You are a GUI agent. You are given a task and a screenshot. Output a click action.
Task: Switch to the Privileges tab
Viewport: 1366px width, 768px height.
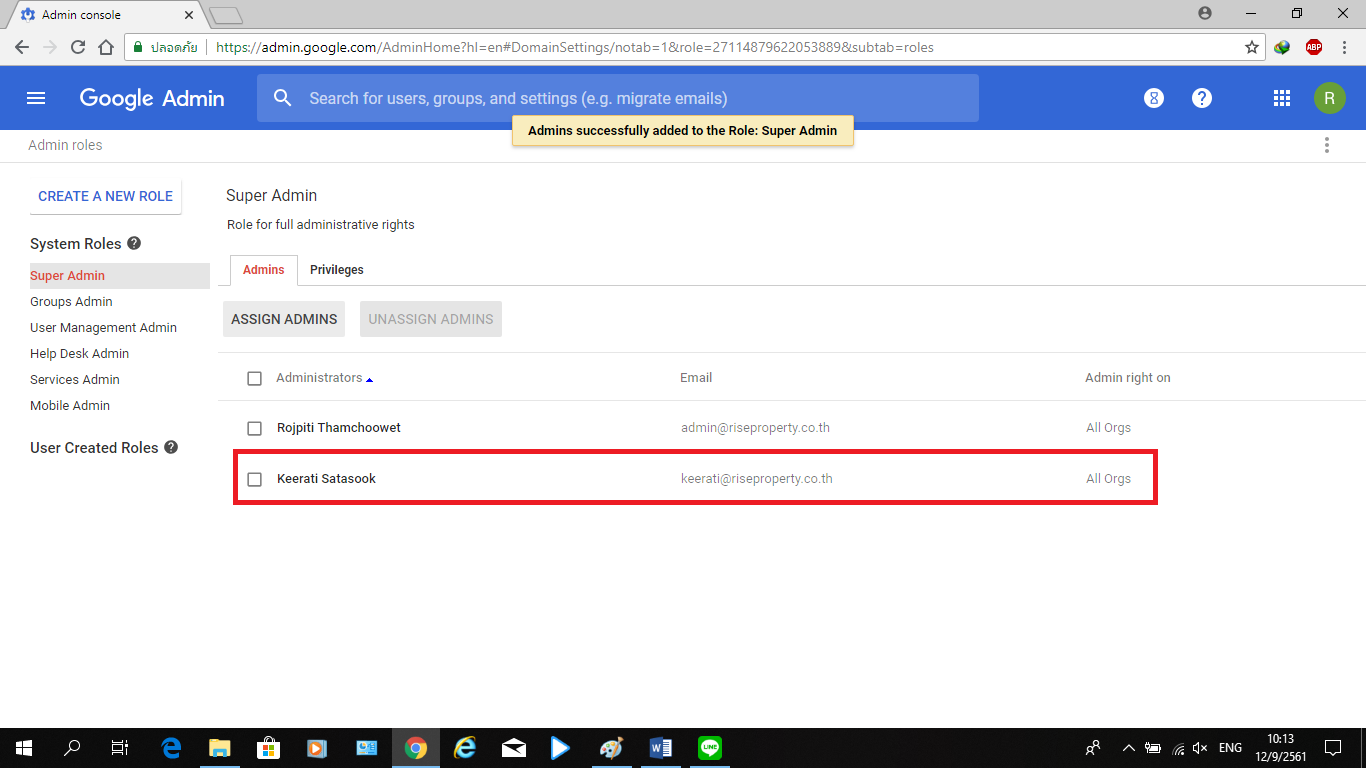tap(336, 270)
